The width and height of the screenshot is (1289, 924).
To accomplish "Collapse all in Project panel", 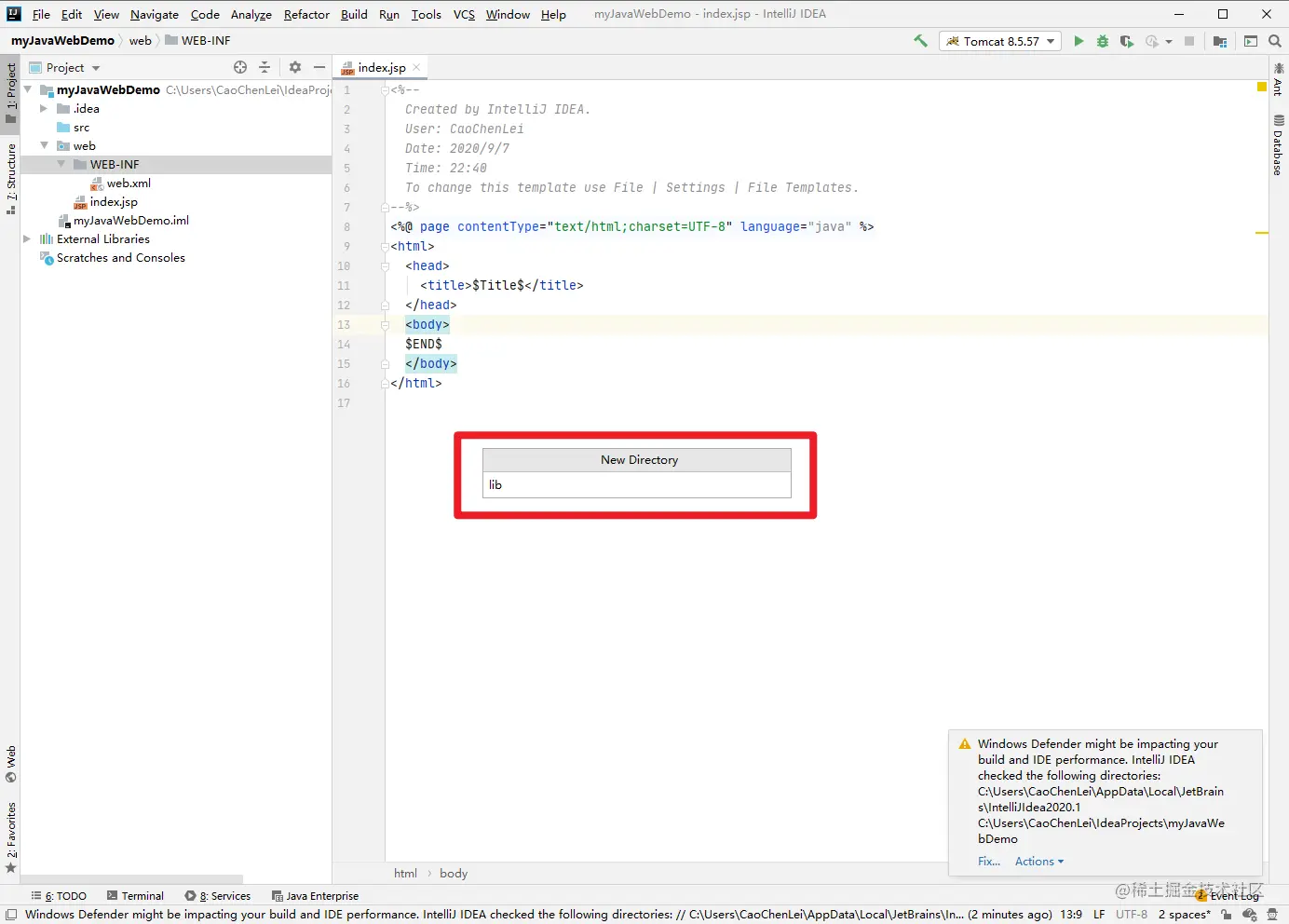I will pyautogui.click(x=265, y=67).
